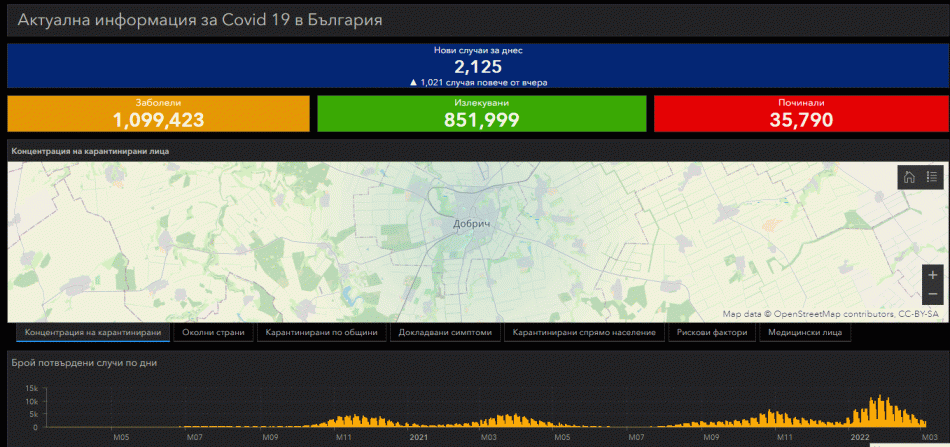
Task: Click the orange Заболели total card
Action: [158, 114]
